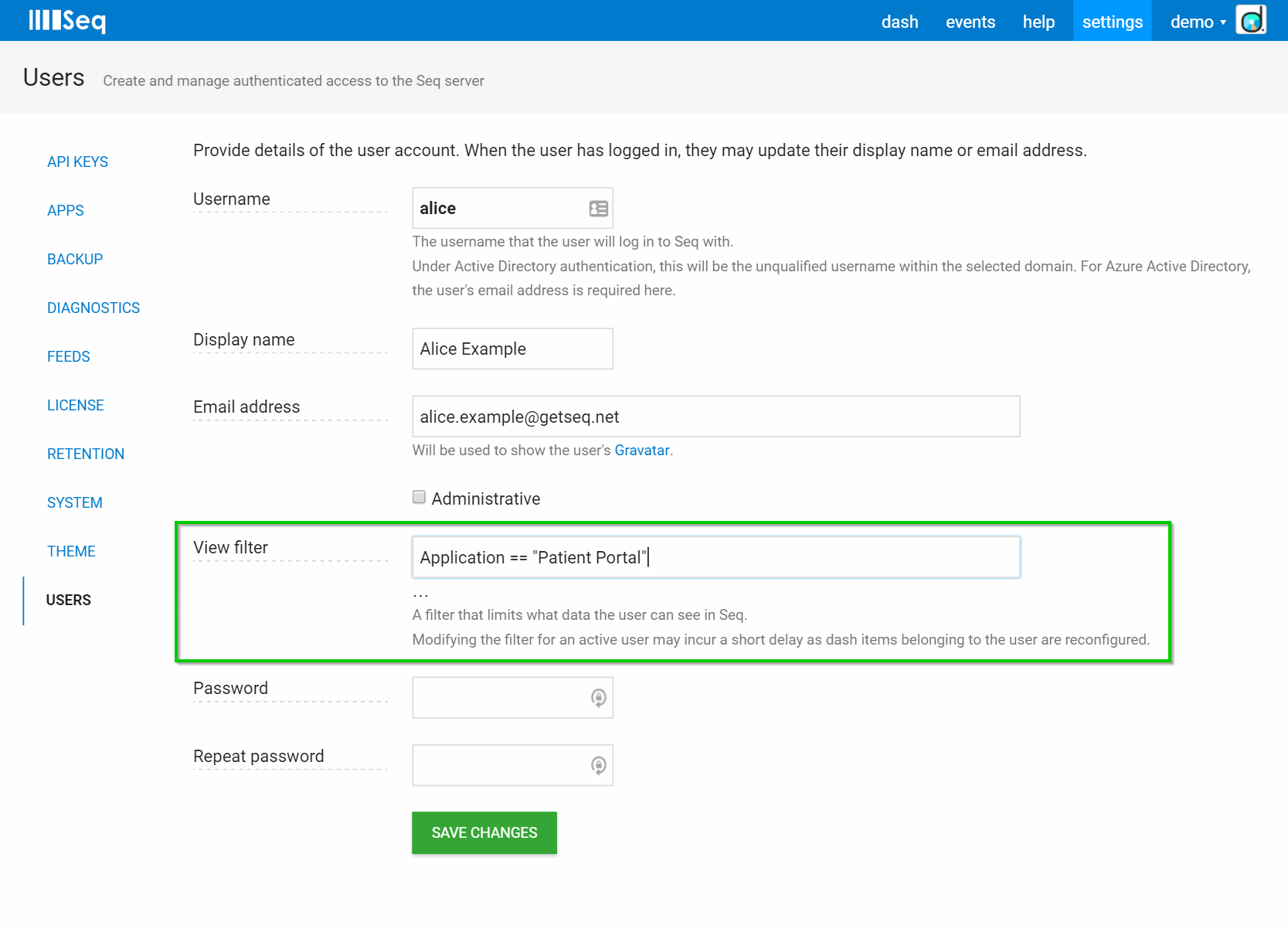The width and height of the screenshot is (1288, 929).
Task: Click the Username input field
Action: pyautogui.click(x=512, y=208)
